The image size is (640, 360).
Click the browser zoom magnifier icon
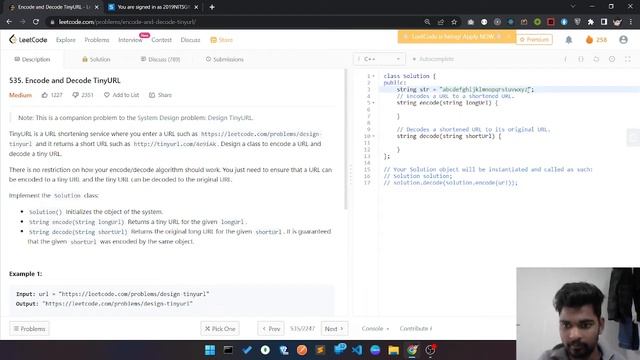427,22
